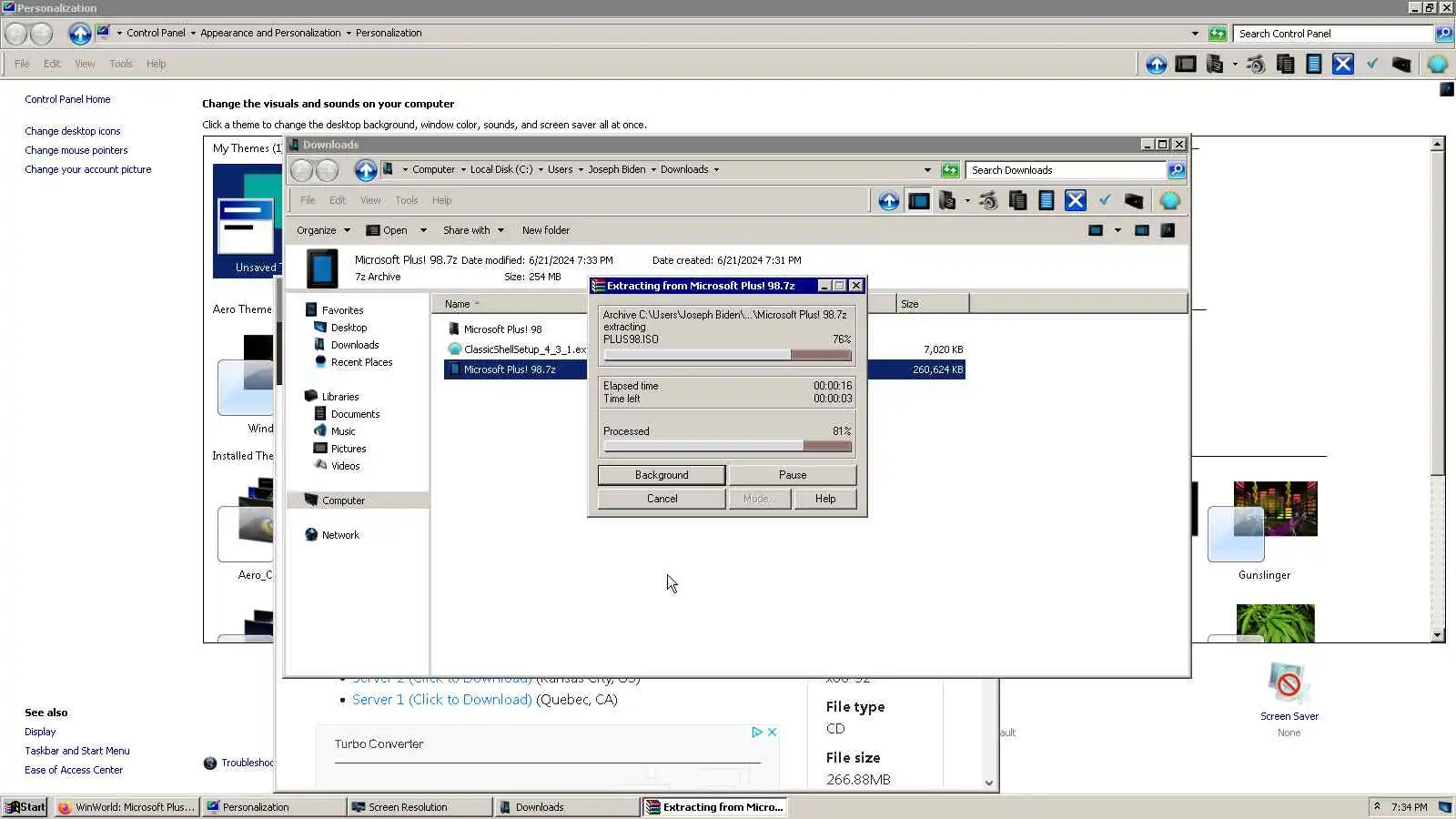The image size is (1456, 819).
Task: Click the checkmark icon in the Downloads toolbar
Action: (1105, 201)
